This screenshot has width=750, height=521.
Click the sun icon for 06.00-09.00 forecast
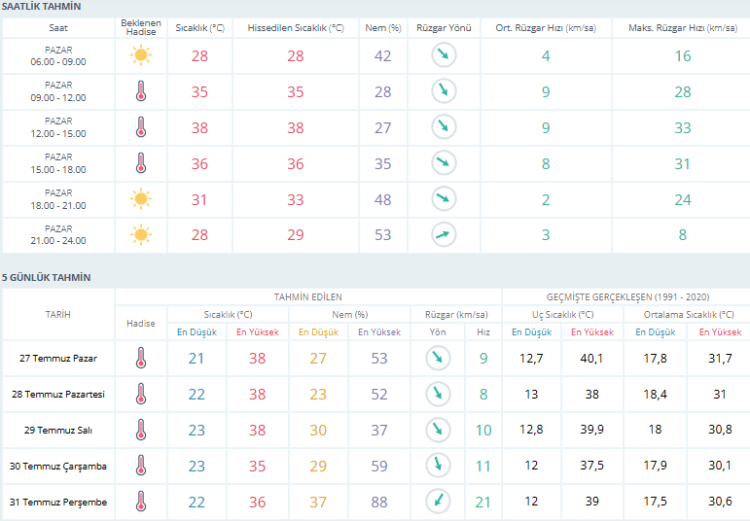click(141, 56)
